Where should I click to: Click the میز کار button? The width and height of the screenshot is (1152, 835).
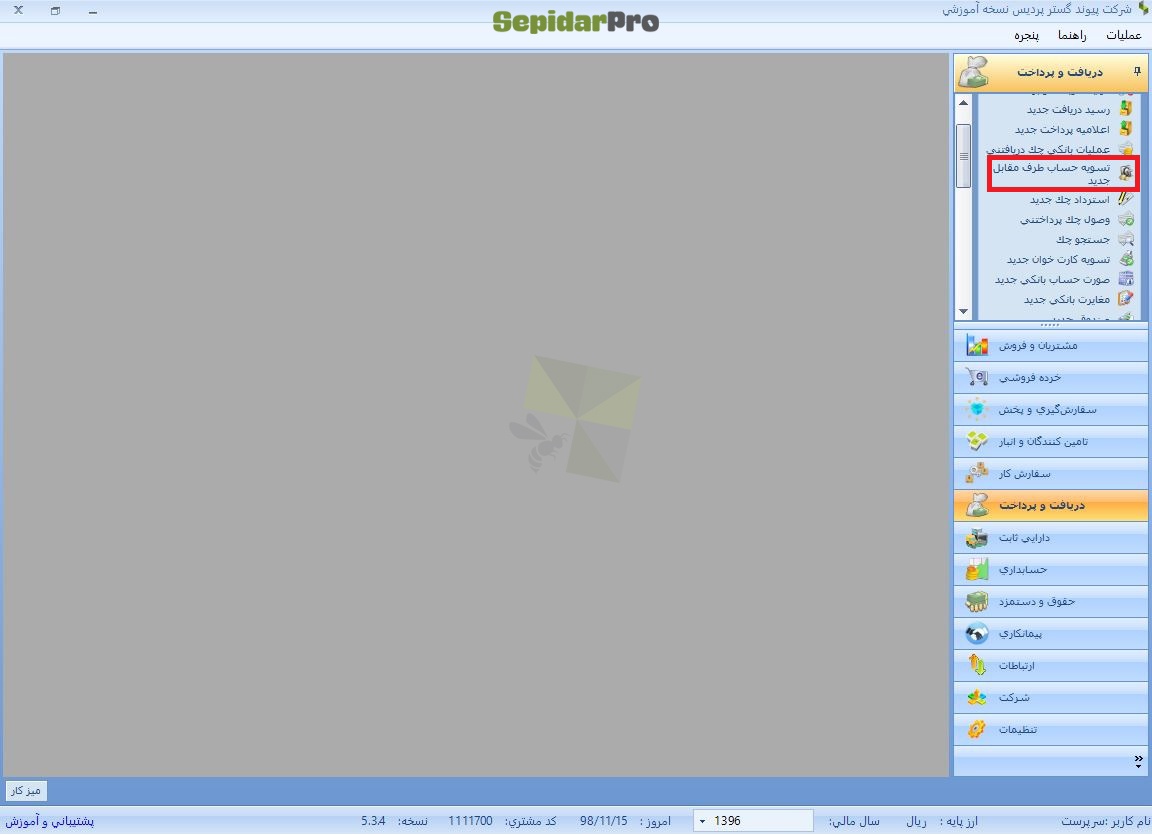[26, 791]
